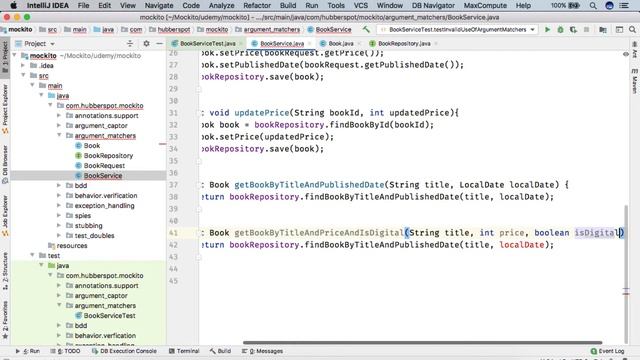
Task: Open the VCS menu
Action: tap(360, 5)
